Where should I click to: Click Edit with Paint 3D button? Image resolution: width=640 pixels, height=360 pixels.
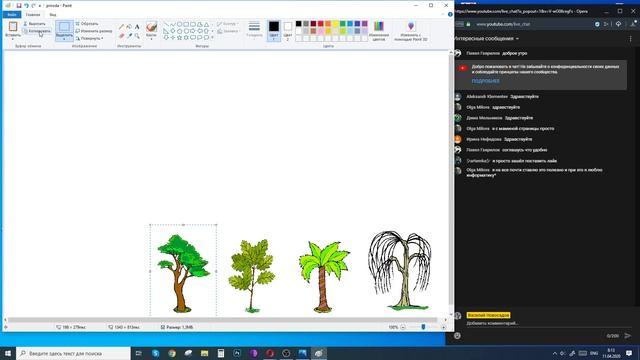411,31
